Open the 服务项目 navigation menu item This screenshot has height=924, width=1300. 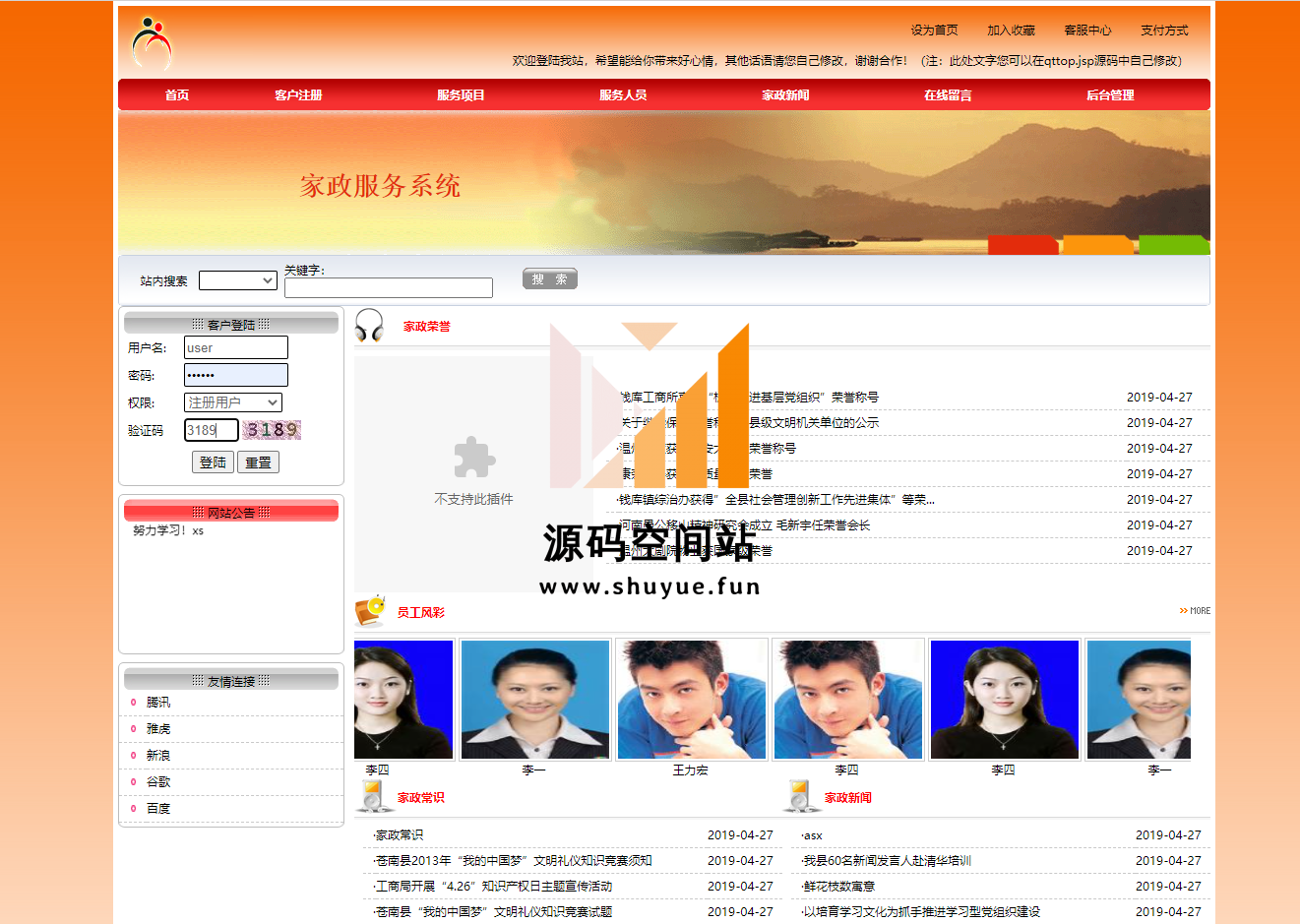click(x=461, y=95)
